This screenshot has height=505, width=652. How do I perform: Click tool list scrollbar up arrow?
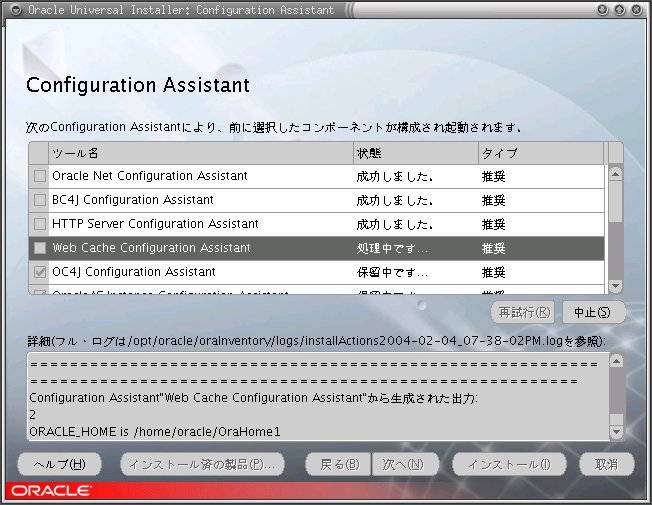[615, 173]
